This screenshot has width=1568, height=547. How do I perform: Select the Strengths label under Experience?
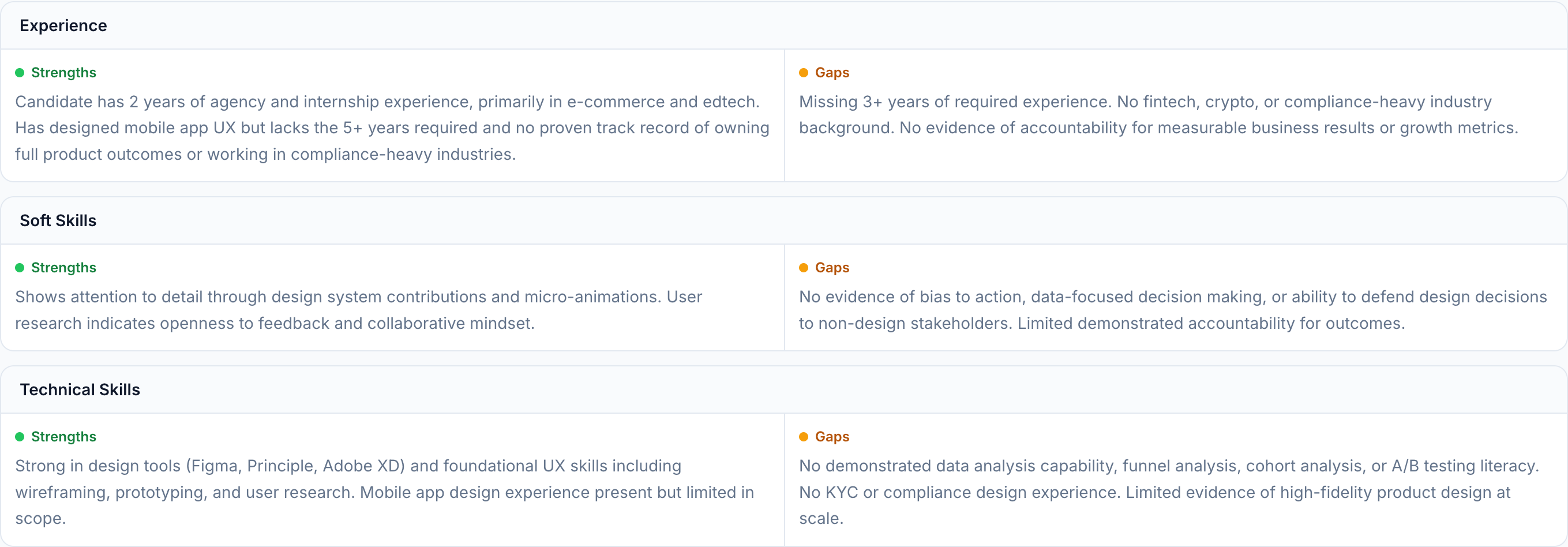[x=63, y=73]
